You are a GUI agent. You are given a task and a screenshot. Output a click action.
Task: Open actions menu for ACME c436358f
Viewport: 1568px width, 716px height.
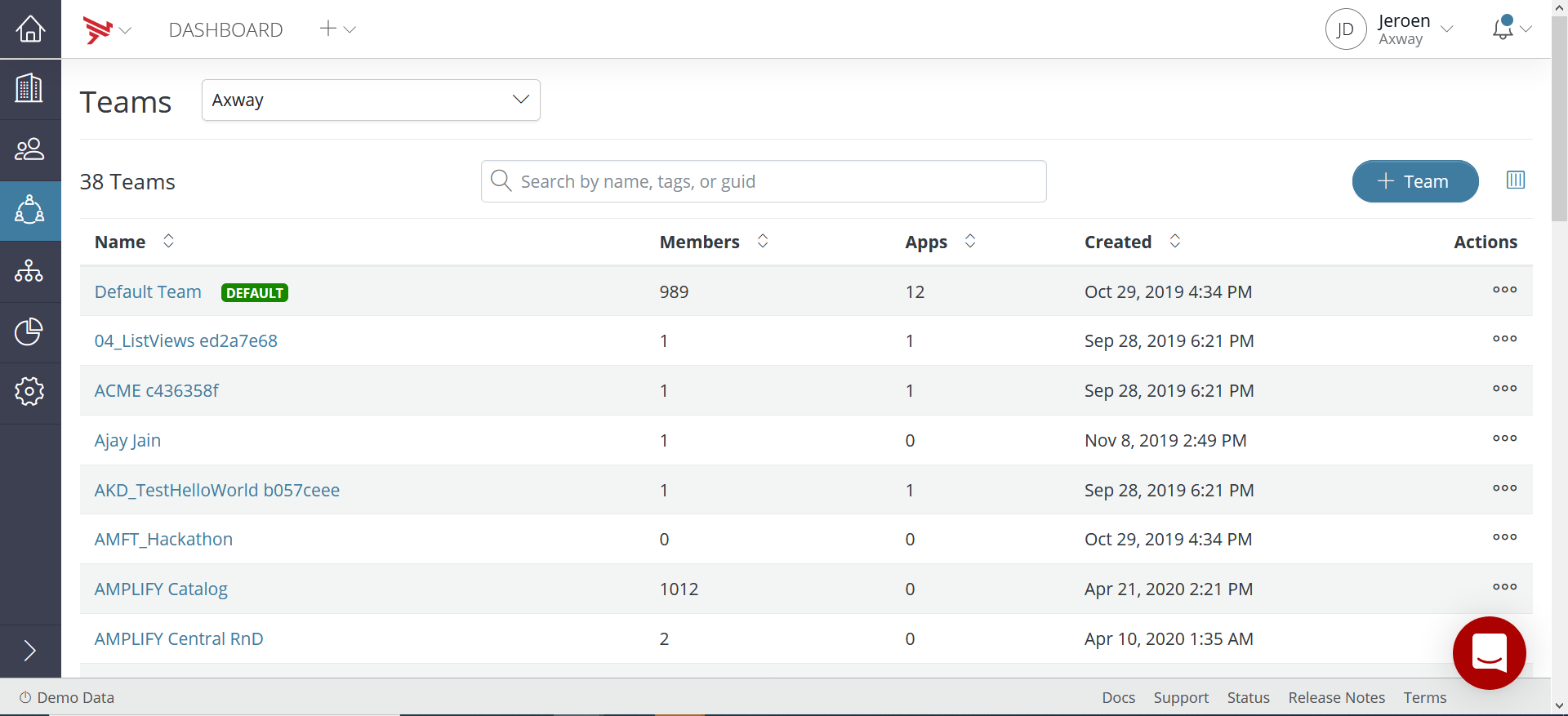coord(1504,389)
